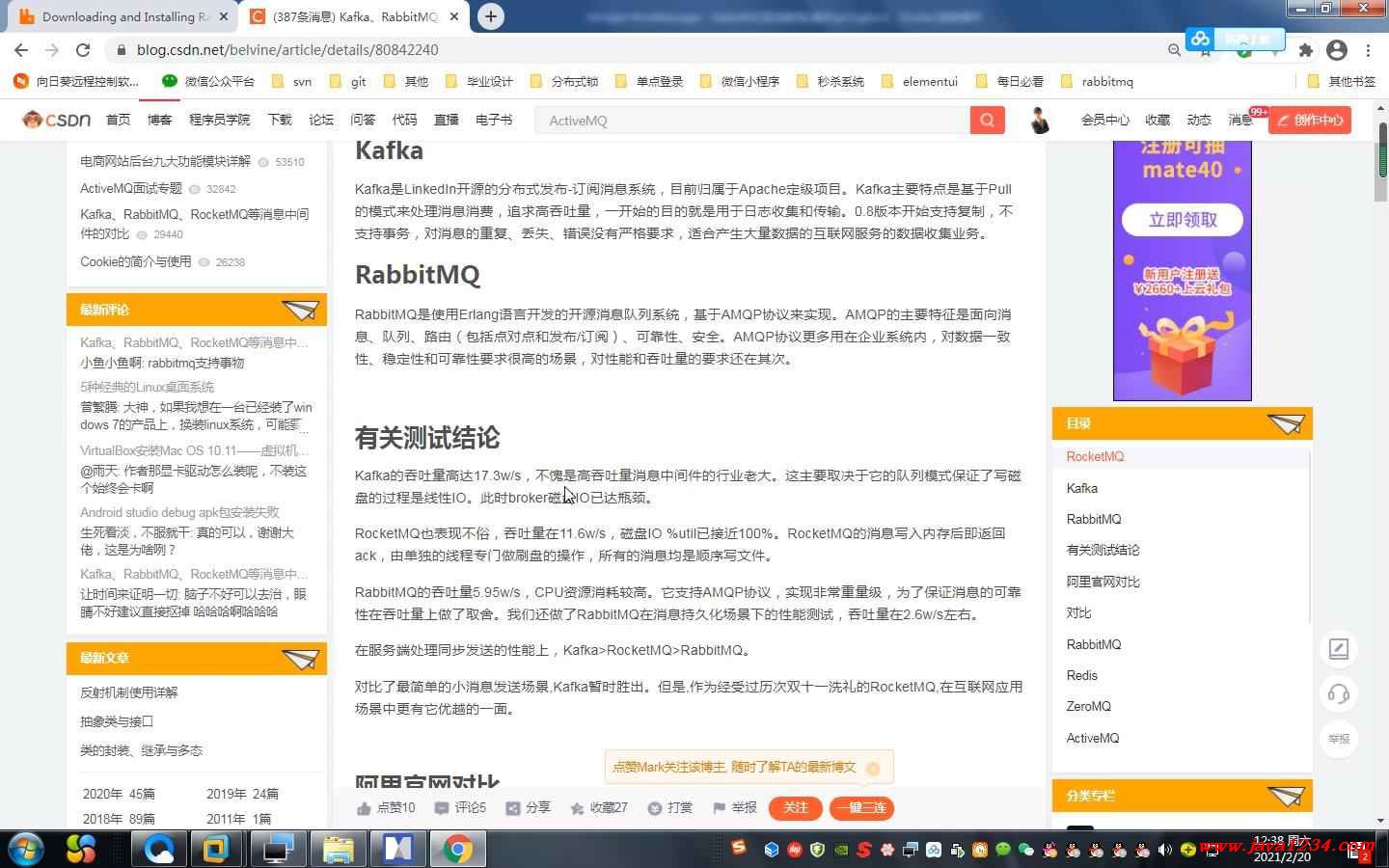Open 2020年 45篇 archive
The image size is (1389, 868).
point(119,794)
